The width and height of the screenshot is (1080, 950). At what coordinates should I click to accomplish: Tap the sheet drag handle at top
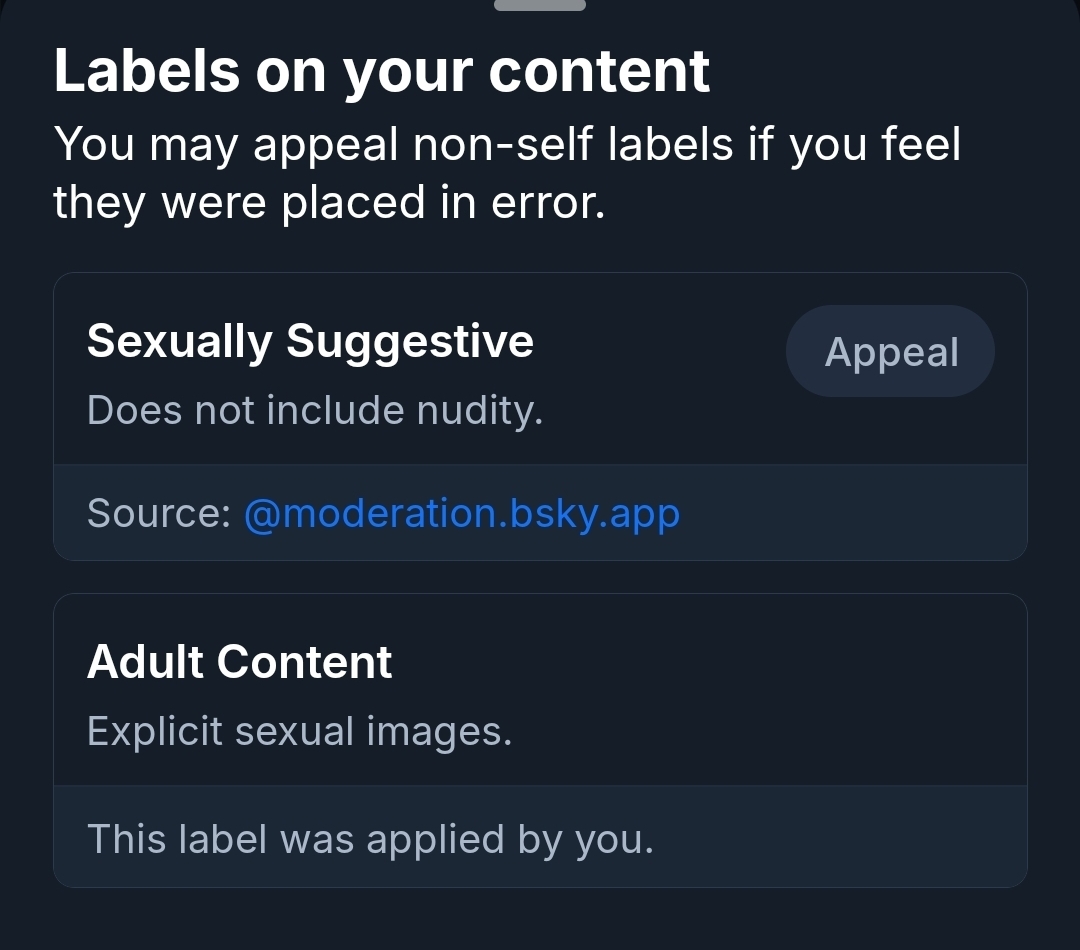[x=540, y=5]
